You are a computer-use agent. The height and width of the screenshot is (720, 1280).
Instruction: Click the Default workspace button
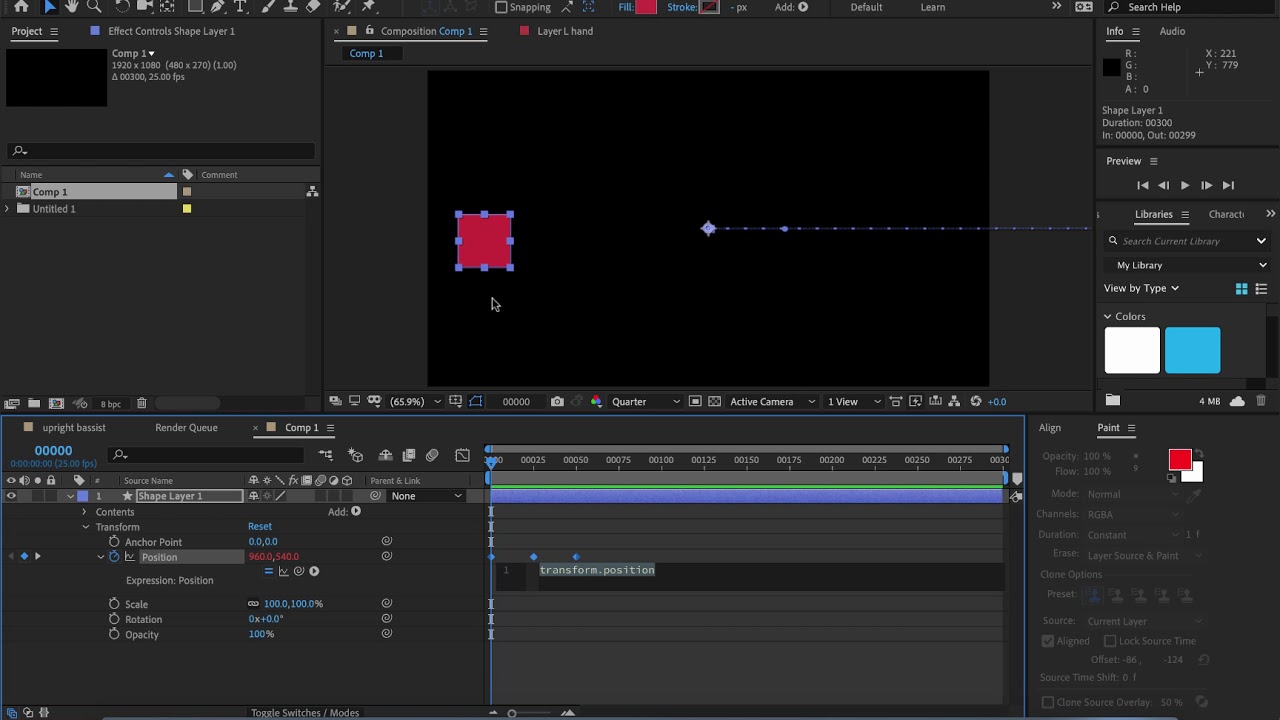[x=866, y=7]
